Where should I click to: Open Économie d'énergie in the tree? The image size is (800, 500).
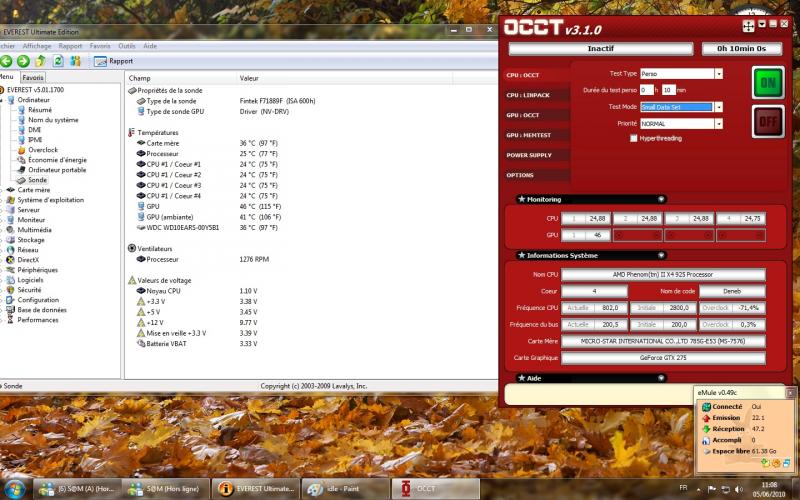click(x=57, y=160)
